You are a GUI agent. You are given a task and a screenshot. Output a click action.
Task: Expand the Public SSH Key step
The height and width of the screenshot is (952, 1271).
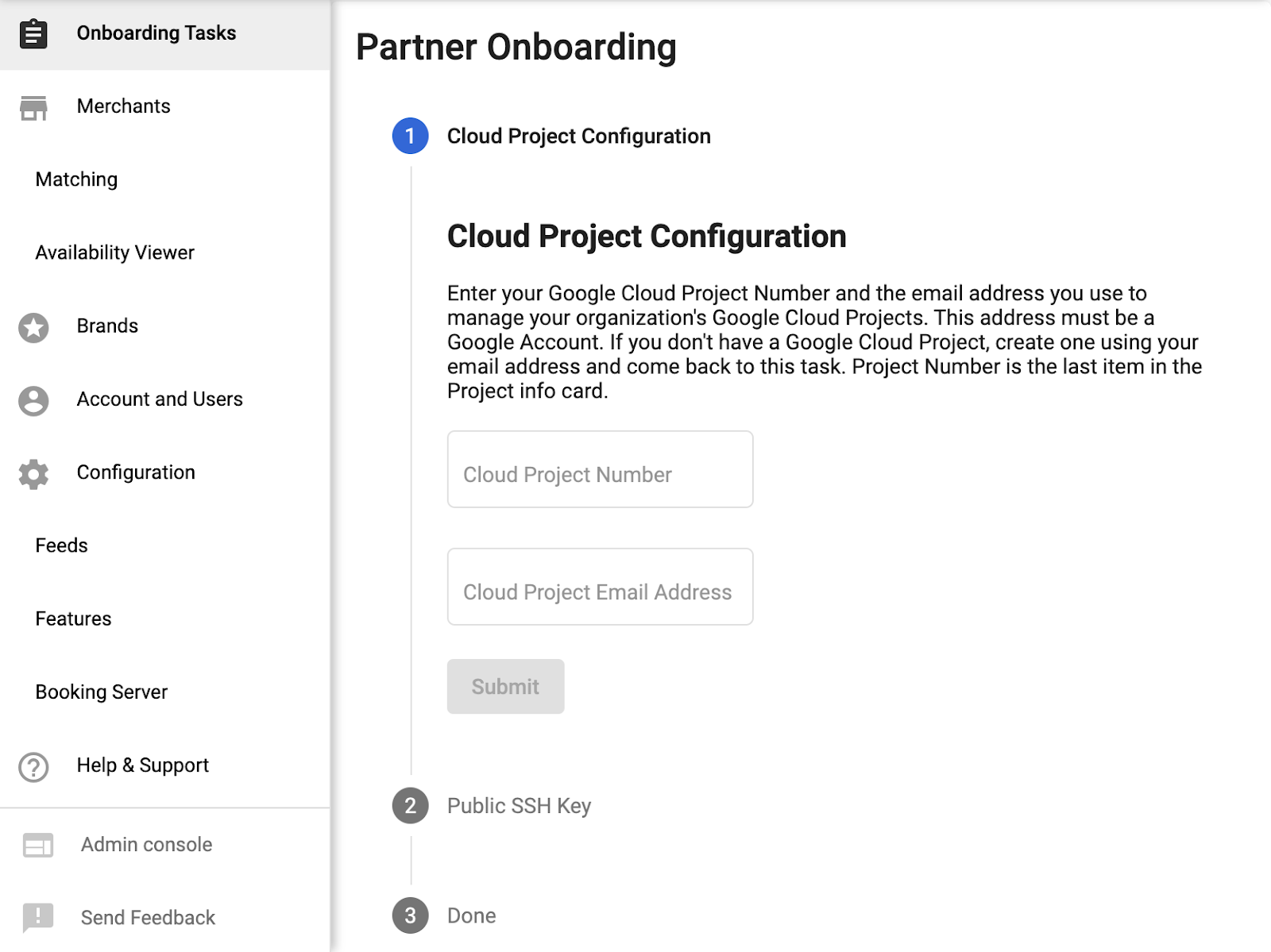click(x=519, y=806)
